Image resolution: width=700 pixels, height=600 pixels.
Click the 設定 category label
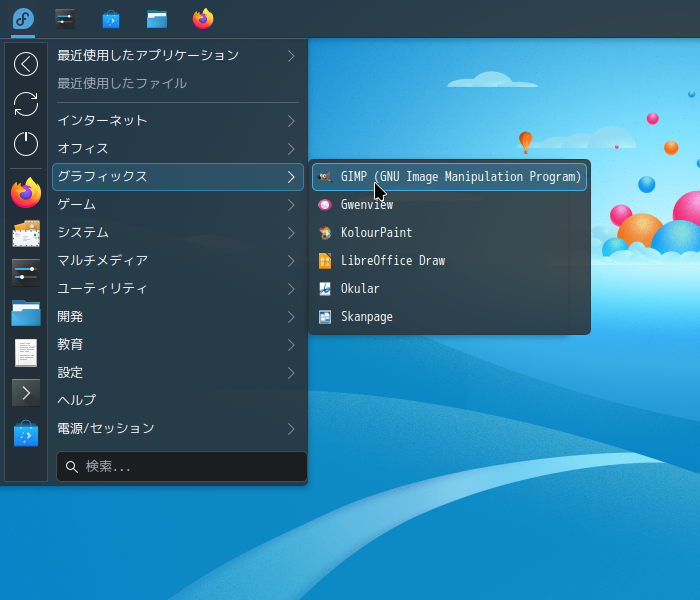pos(70,373)
